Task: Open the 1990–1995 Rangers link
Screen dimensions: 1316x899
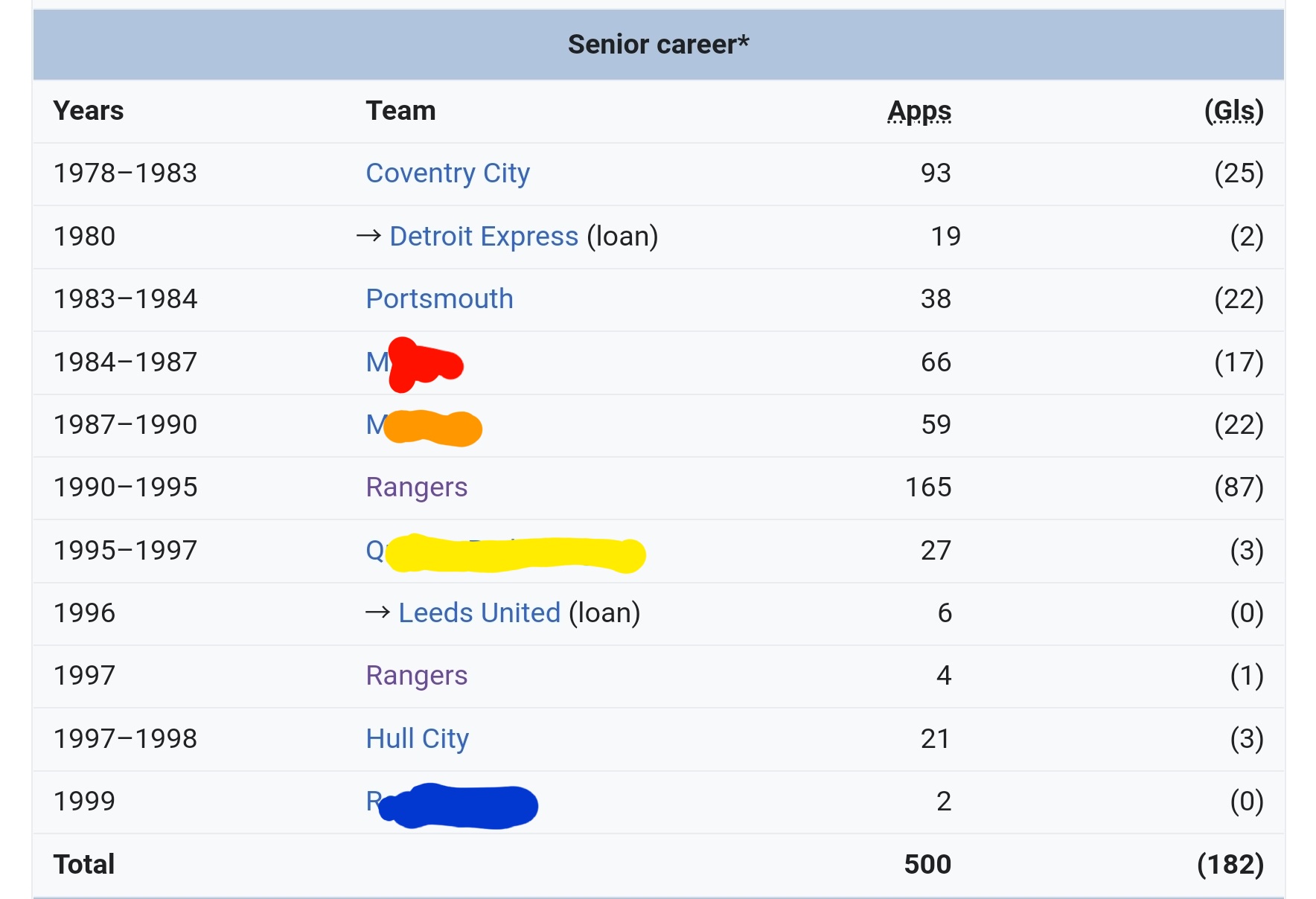Action: click(416, 487)
